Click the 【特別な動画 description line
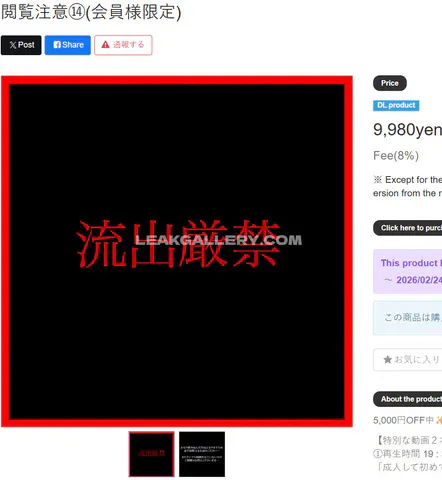This screenshot has height=480, width=442. [x=407, y=440]
